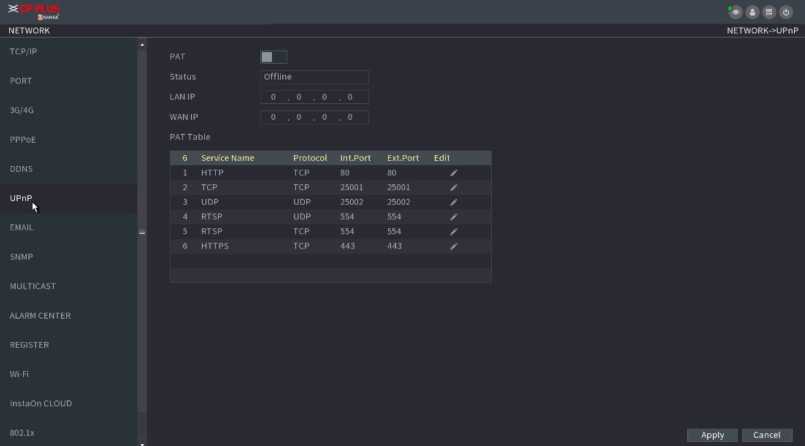Edit the UDP 25002 port mapping
Viewport: 805px width, 446px height.
[453, 202]
